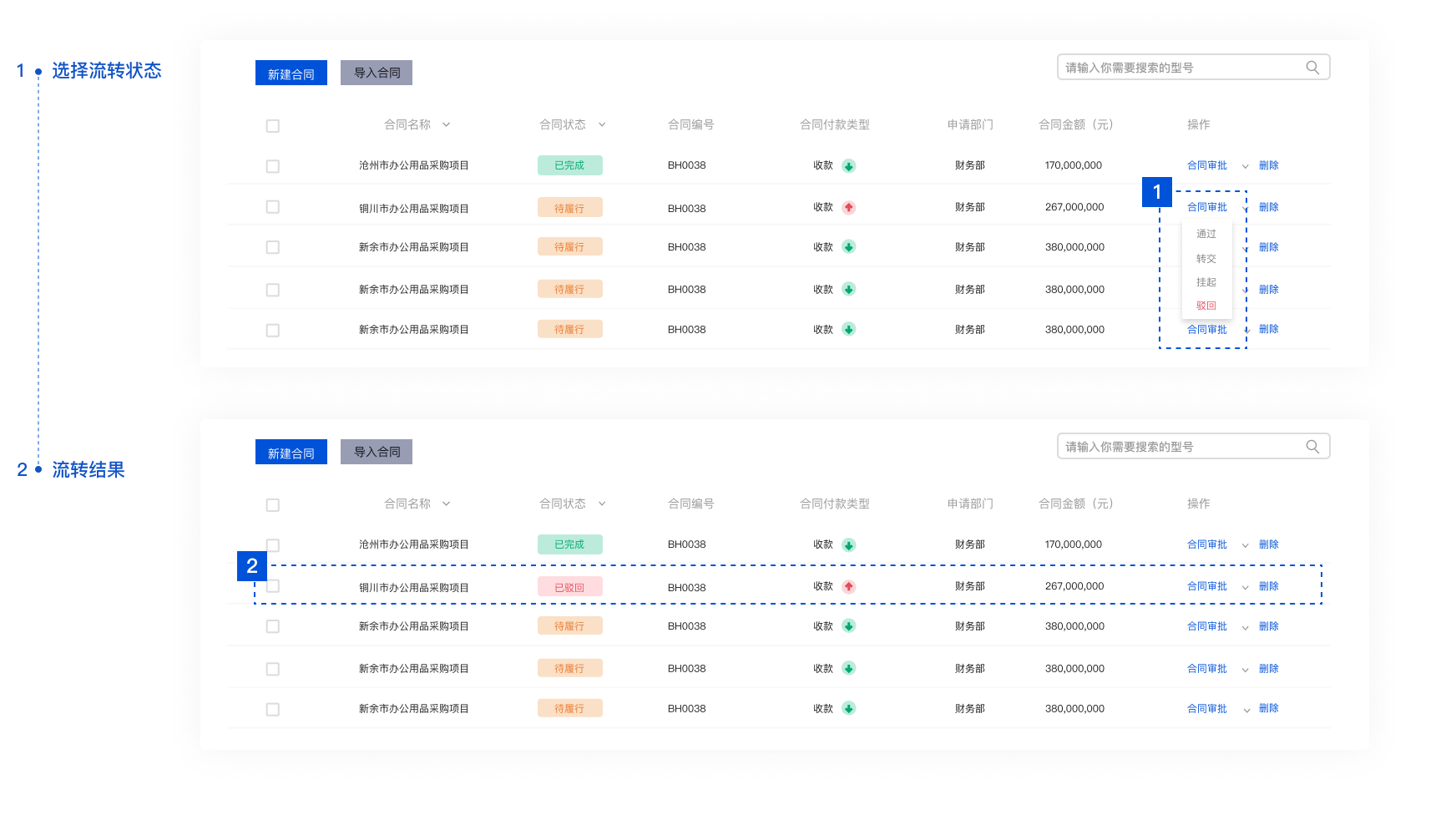Choose 挂起 from the approval menu

point(1206,282)
